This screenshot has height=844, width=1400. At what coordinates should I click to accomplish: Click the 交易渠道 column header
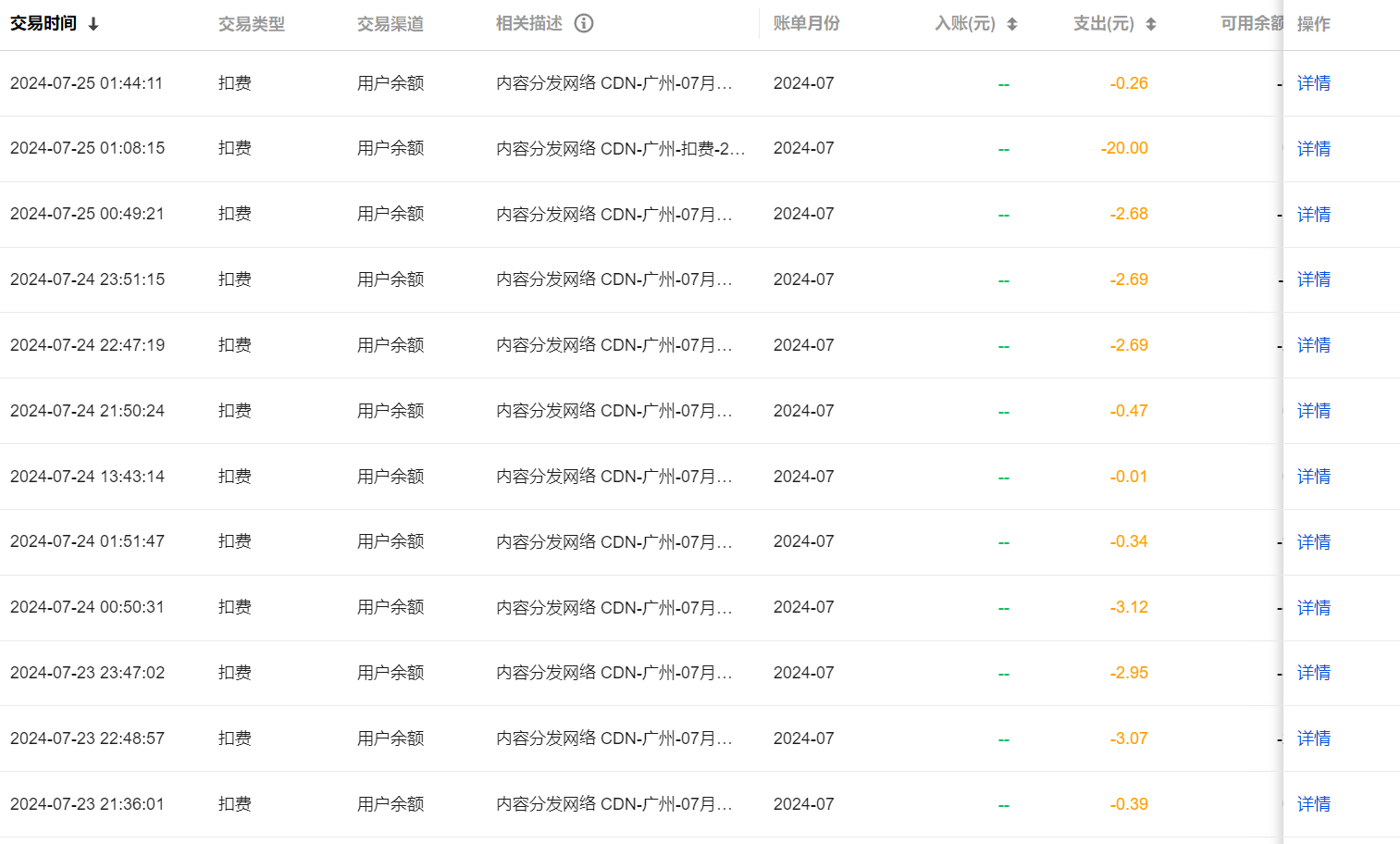[x=390, y=24]
